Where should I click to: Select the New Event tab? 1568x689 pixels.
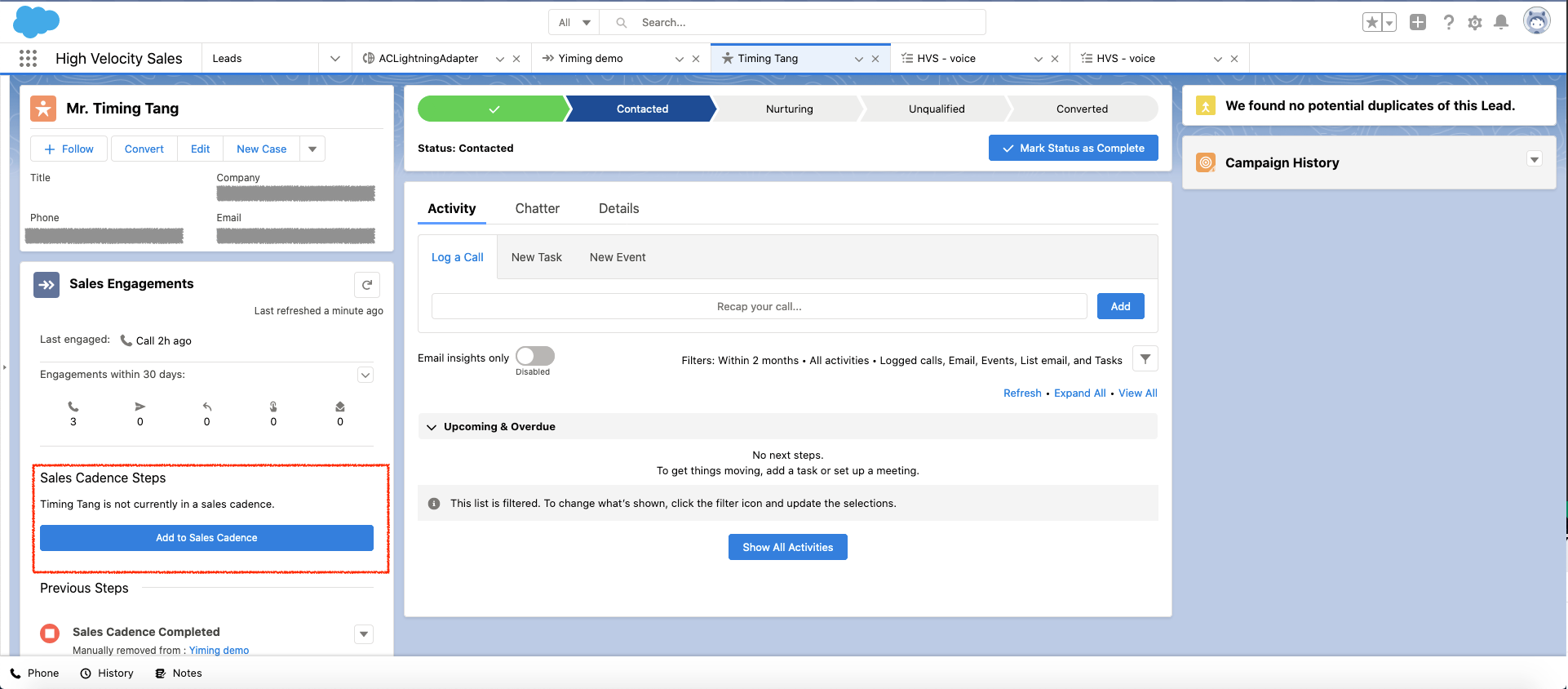click(618, 258)
